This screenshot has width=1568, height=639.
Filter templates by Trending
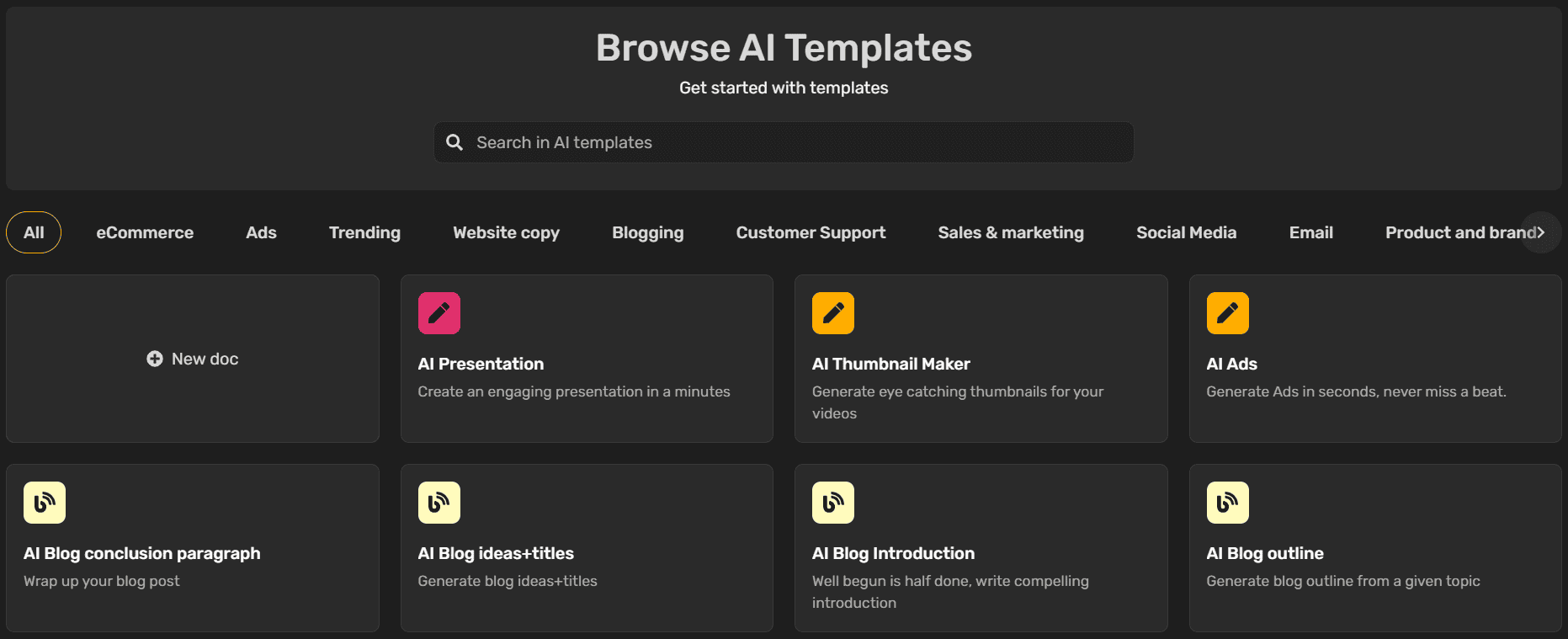pyautogui.click(x=364, y=232)
